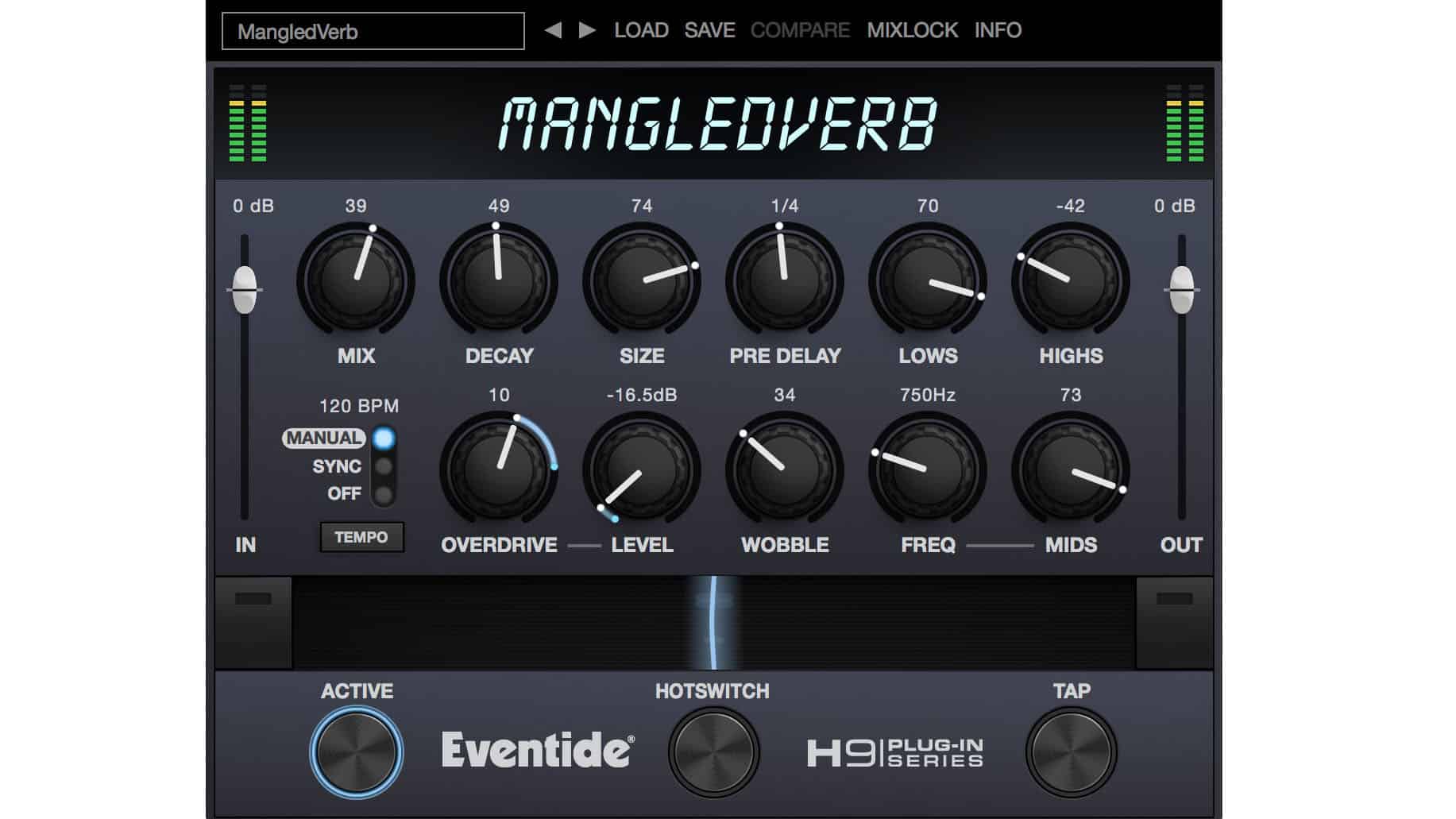
Task: Click the H9 Plug-in Series logo
Action: click(895, 753)
